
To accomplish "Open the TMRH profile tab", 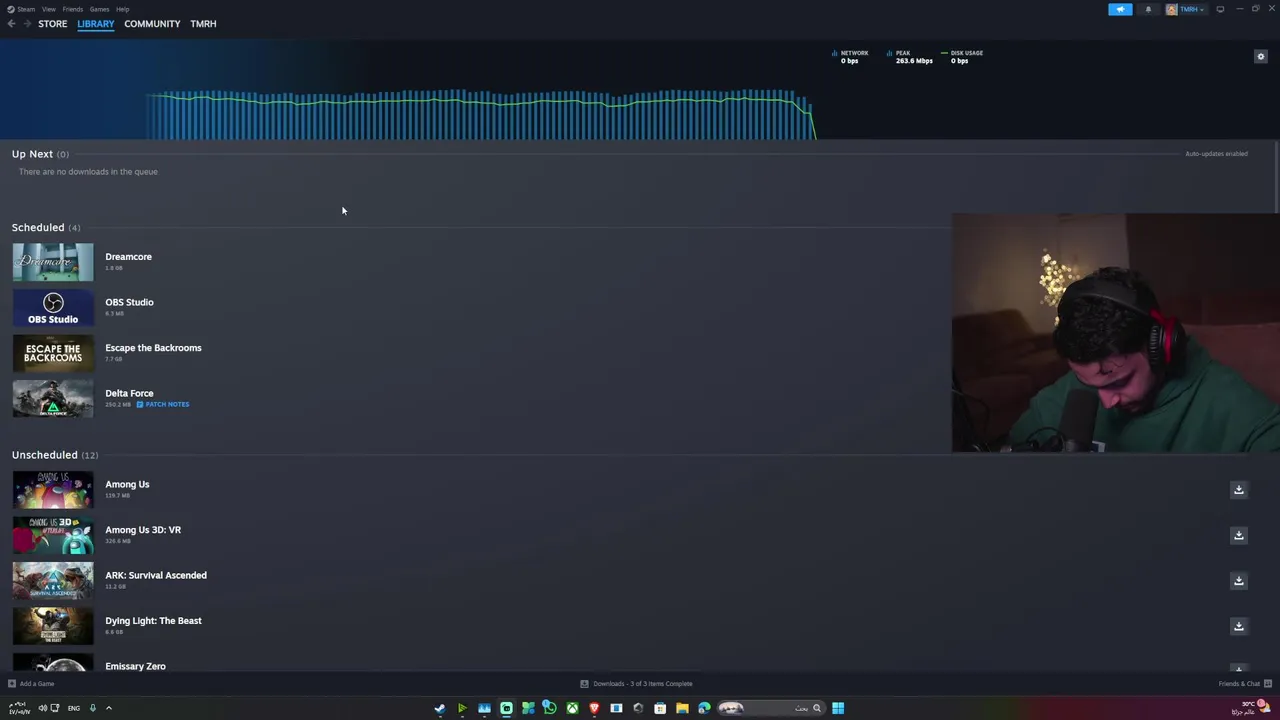I will coord(203,24).
